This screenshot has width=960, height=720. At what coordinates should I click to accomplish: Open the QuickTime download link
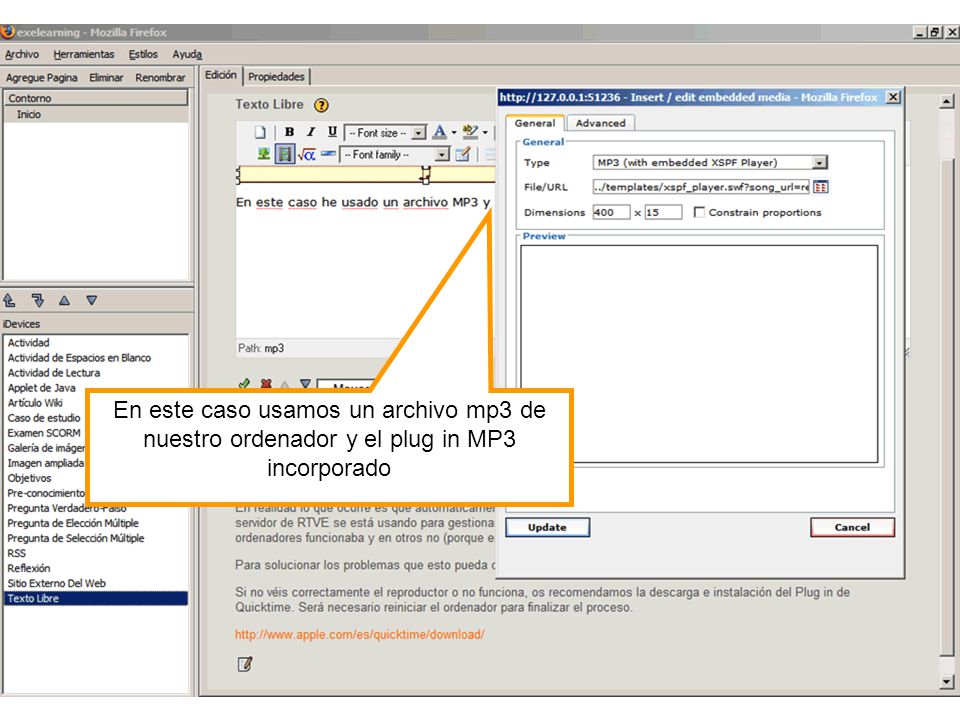click(360, 635)
